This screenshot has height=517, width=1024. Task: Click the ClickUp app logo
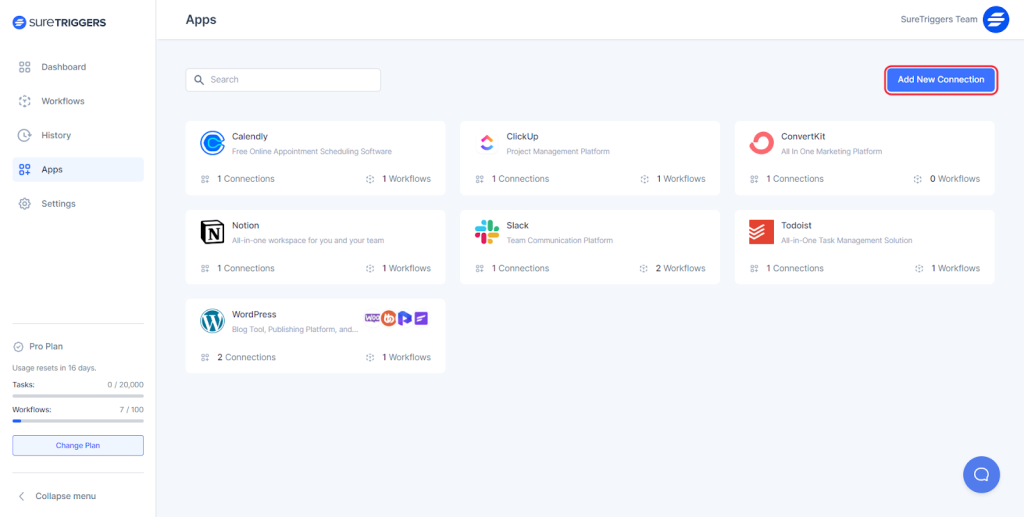click(487, 144)
